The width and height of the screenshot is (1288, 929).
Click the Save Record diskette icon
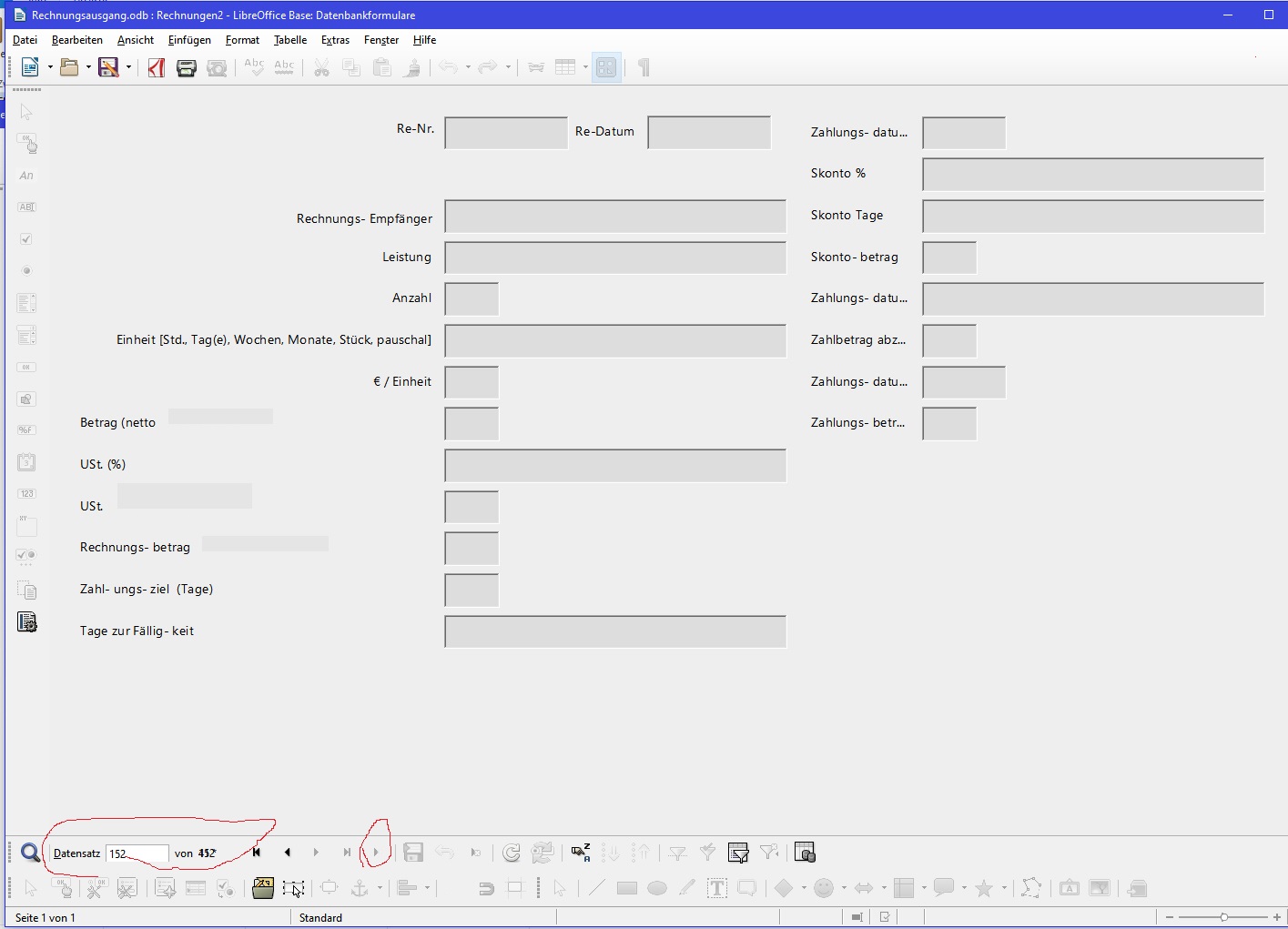tap(413, 853)
